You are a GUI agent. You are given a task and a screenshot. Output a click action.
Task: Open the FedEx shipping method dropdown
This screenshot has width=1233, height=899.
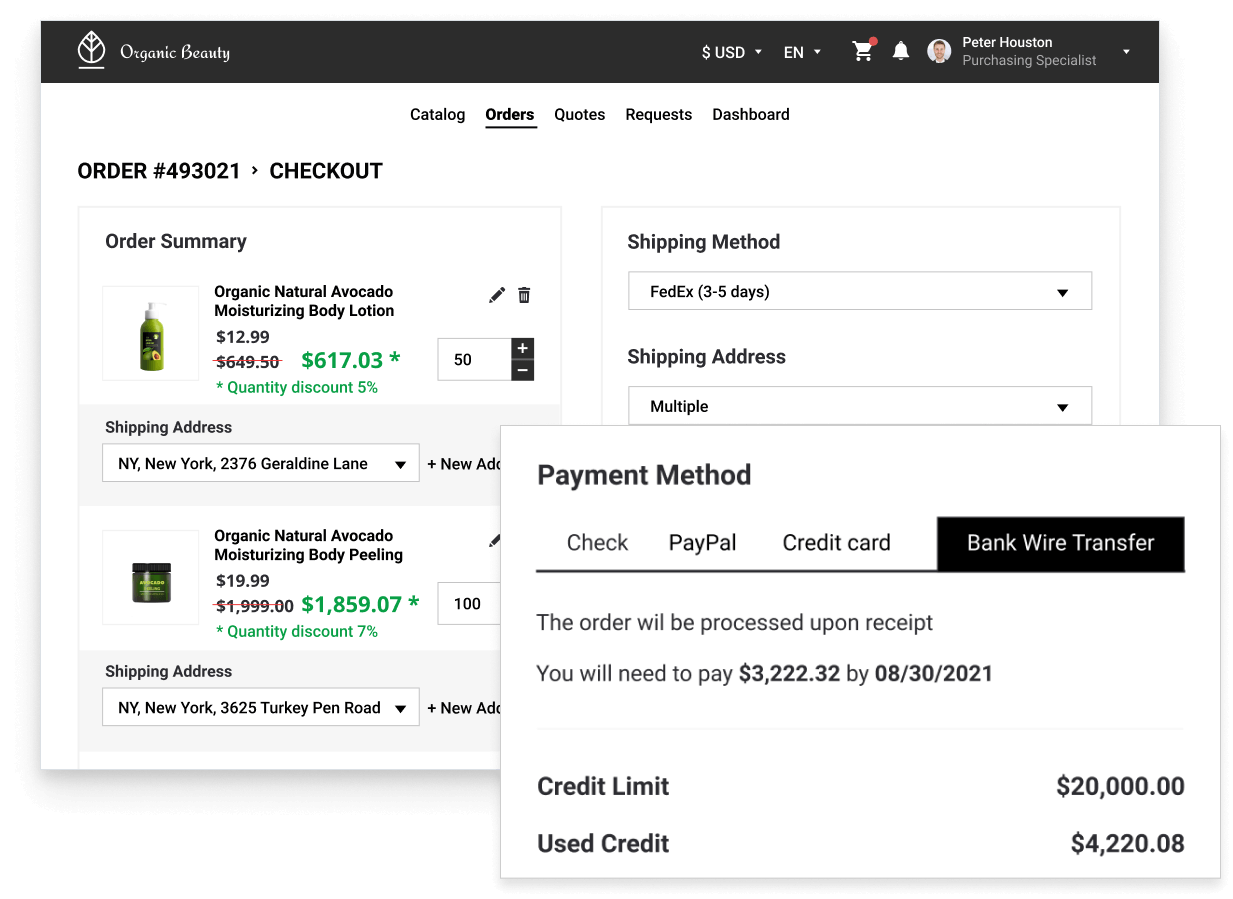859,292
